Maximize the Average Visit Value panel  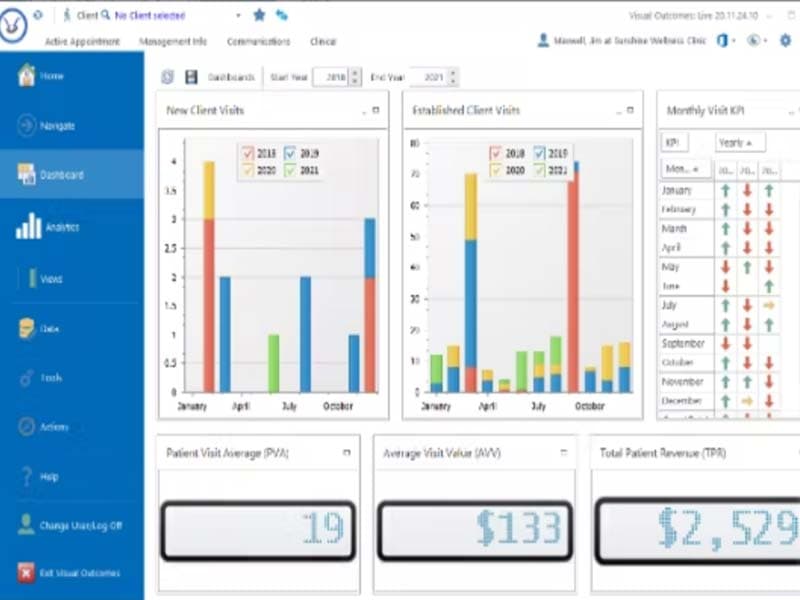pyautogui.click(x=564, y=452)
